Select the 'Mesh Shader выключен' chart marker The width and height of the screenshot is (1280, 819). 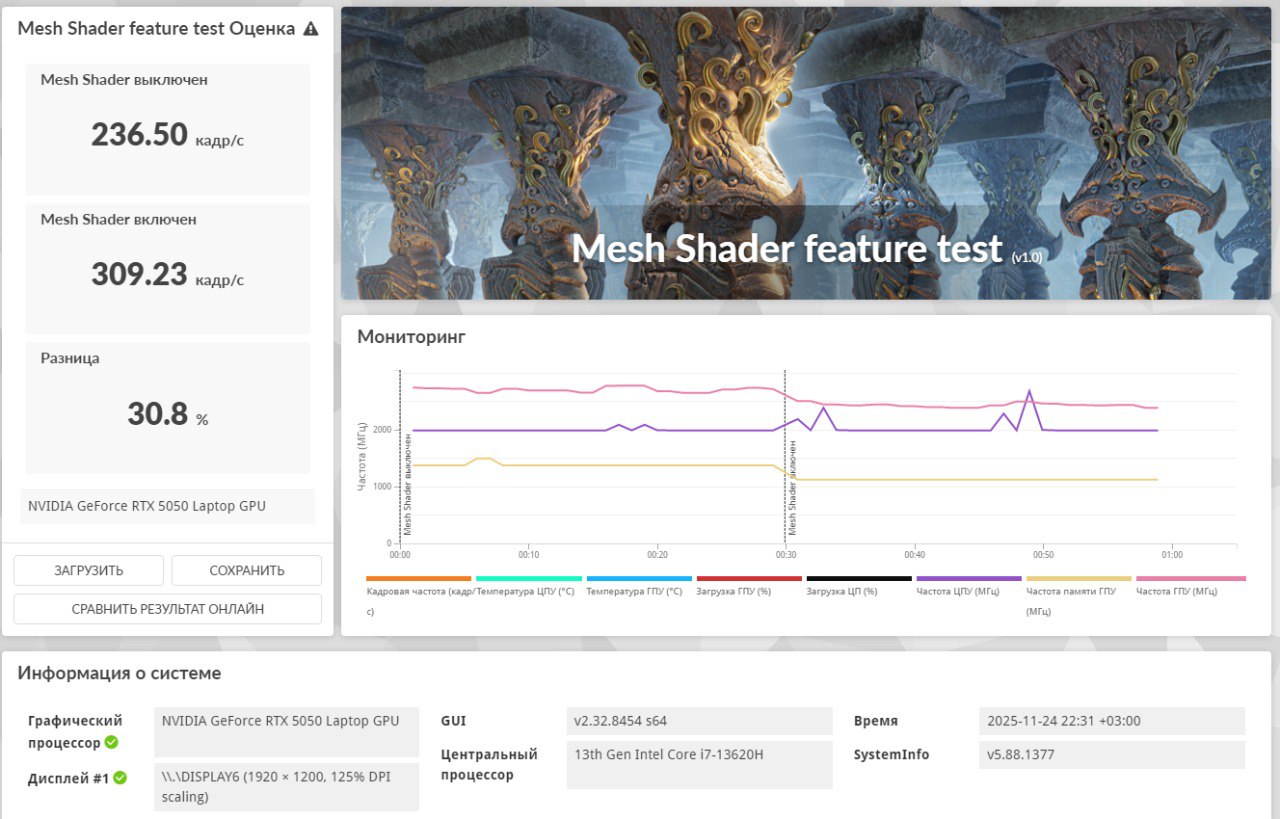click(408, 485)
